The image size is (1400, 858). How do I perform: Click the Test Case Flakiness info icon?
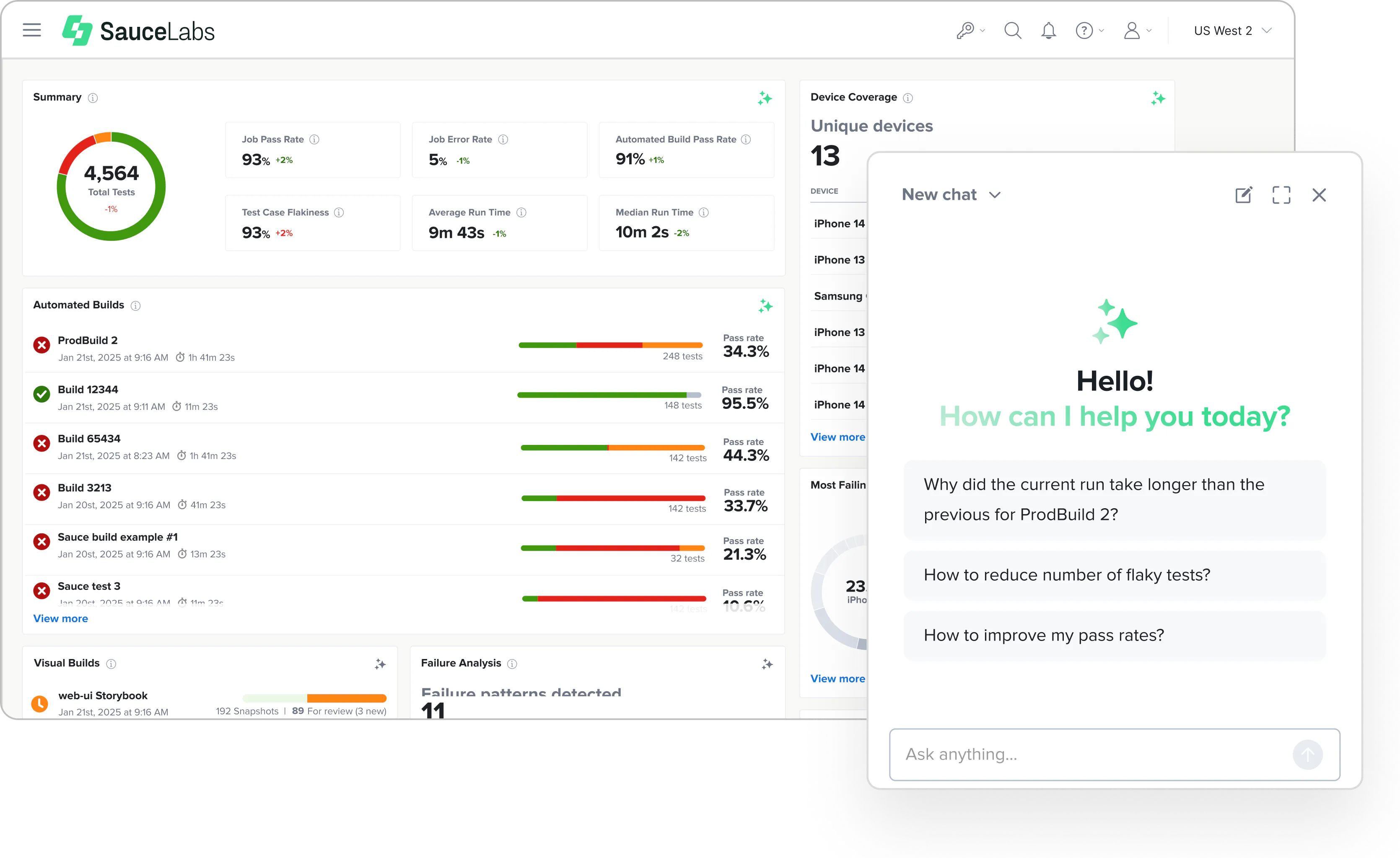(339, 212)
